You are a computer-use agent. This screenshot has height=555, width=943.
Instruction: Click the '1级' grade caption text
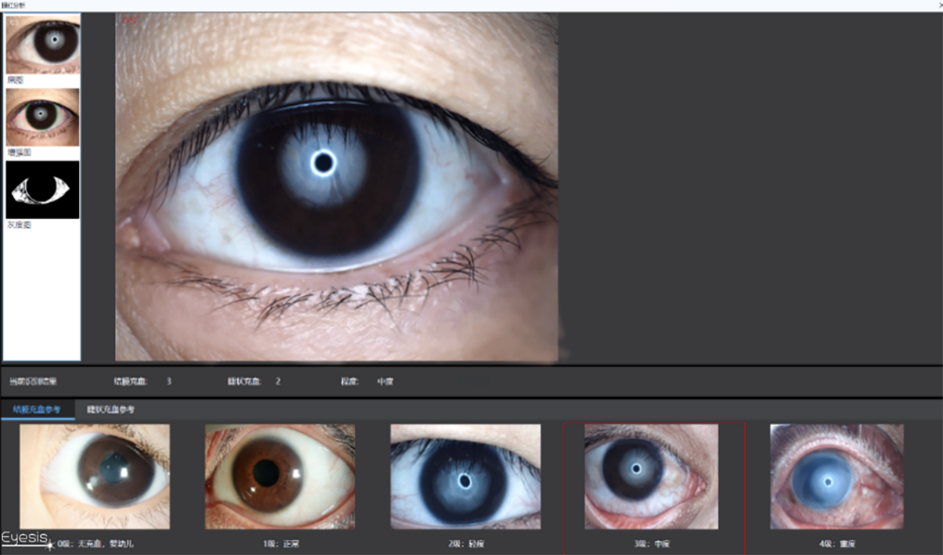click(x=281, y=544)
